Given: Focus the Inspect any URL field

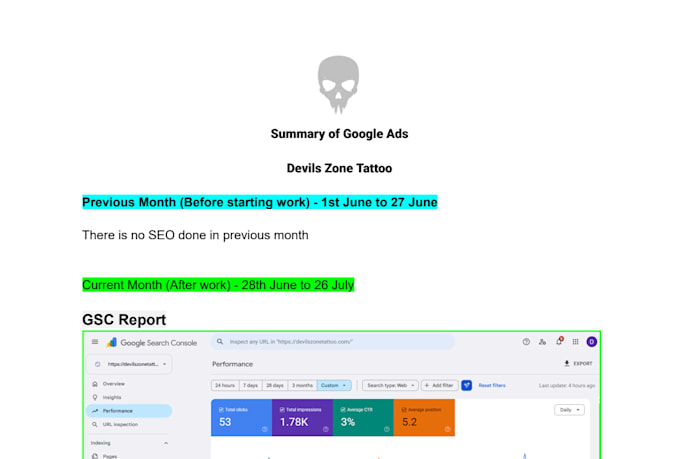Looking at the screenshot, I should pos(333,342).
